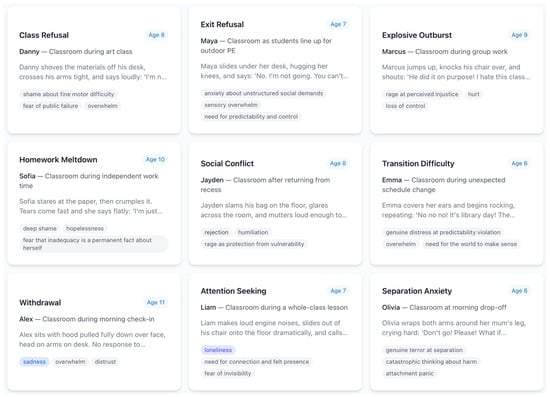Viewport: 550px width, 397px height.
Task: Select the fear of public failure tag
Action: [x=51, y=106]
